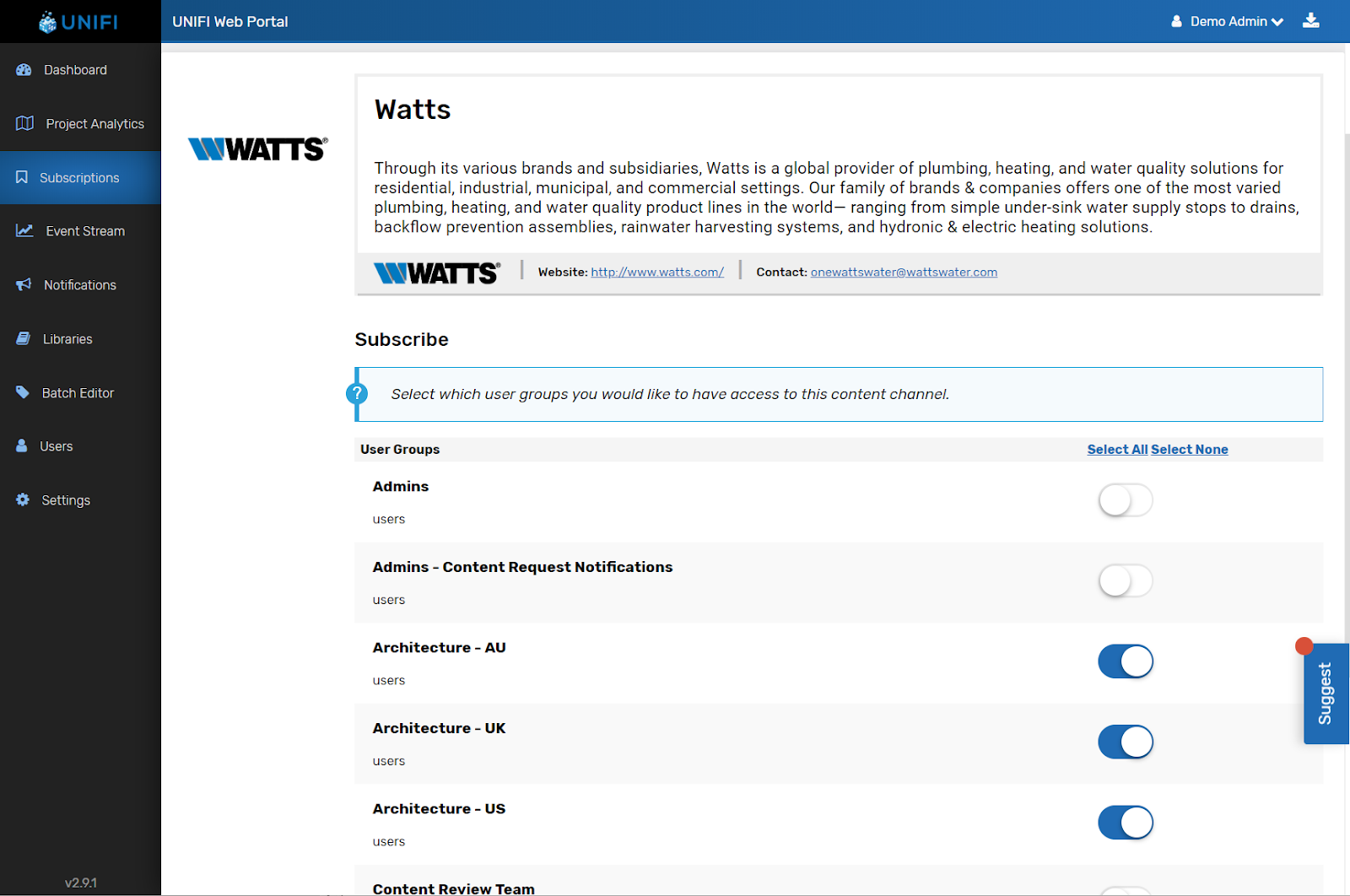
Task: Click the Event Stream chart icon
Action: [x=24, y=230]
